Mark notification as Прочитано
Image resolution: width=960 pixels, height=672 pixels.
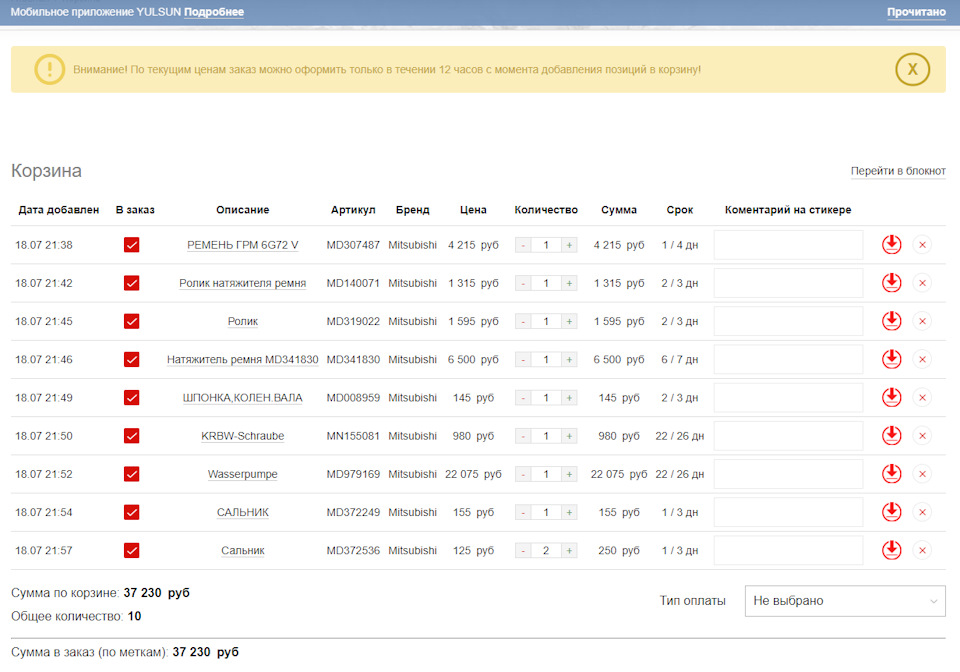(x=916, y=12)
